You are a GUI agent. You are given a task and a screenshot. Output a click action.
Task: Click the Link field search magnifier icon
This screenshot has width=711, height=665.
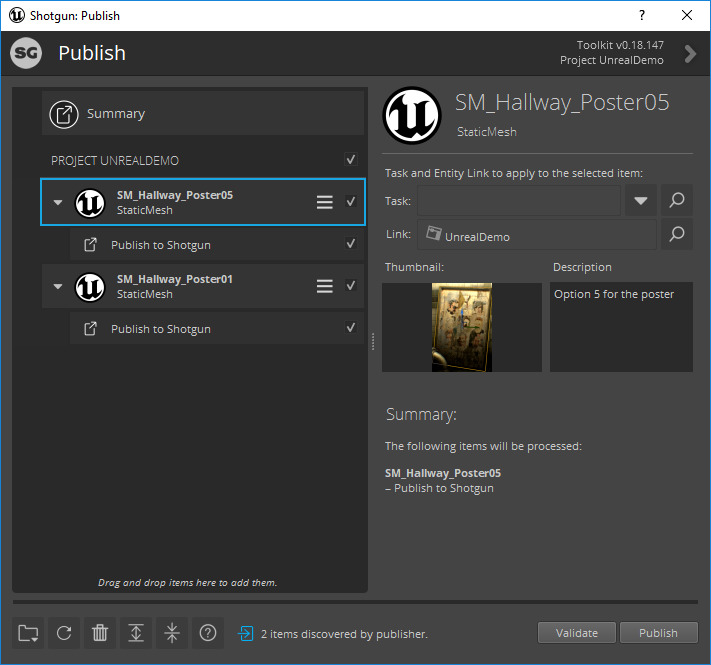tap(677, 235)
